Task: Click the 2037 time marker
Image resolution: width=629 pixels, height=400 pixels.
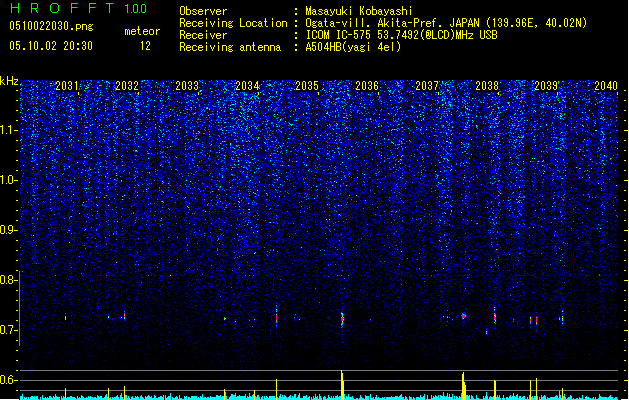Action: [x=427, y=86]
